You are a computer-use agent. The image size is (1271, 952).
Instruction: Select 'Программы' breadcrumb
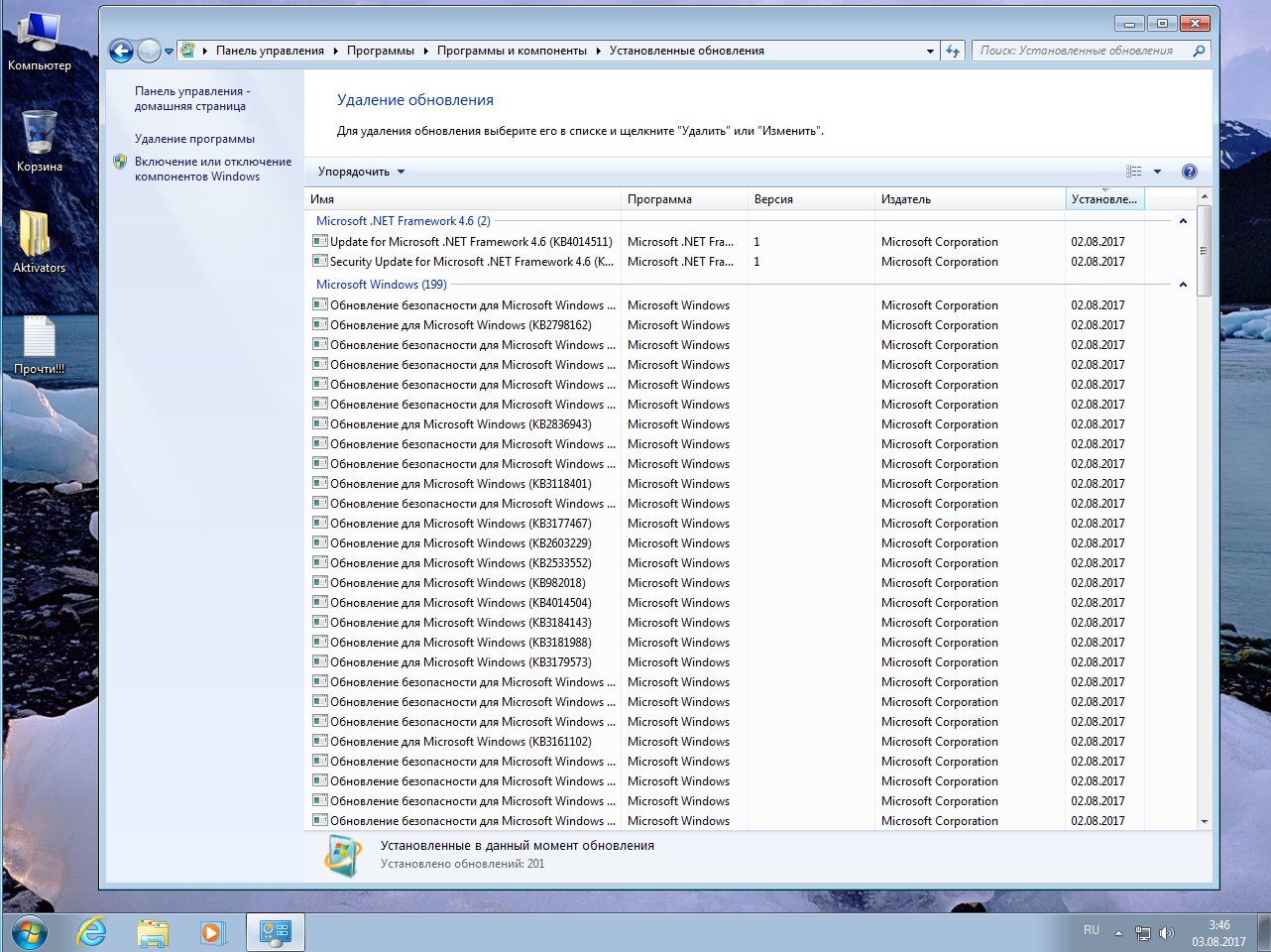click(381, 51)
